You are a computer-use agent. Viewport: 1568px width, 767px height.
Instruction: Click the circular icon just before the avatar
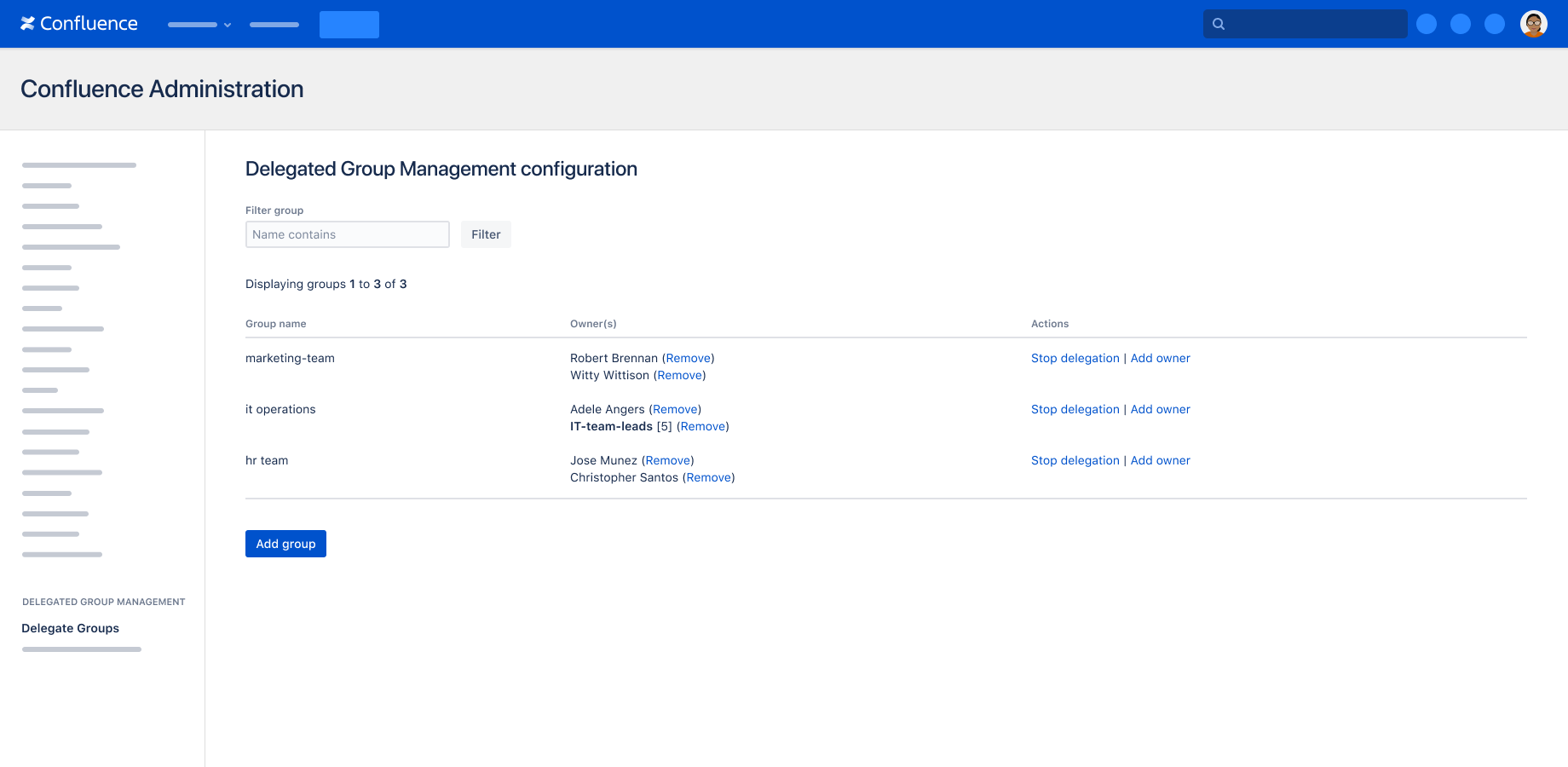tap(1495, 24)
